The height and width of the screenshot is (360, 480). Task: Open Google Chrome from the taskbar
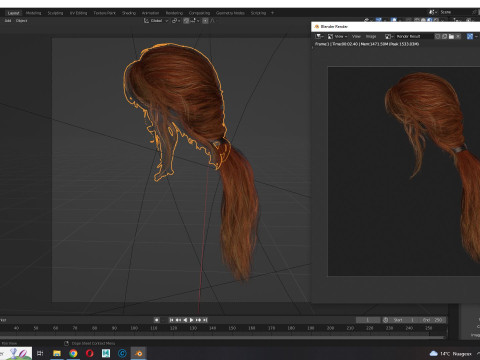click(x=73, y=353)
